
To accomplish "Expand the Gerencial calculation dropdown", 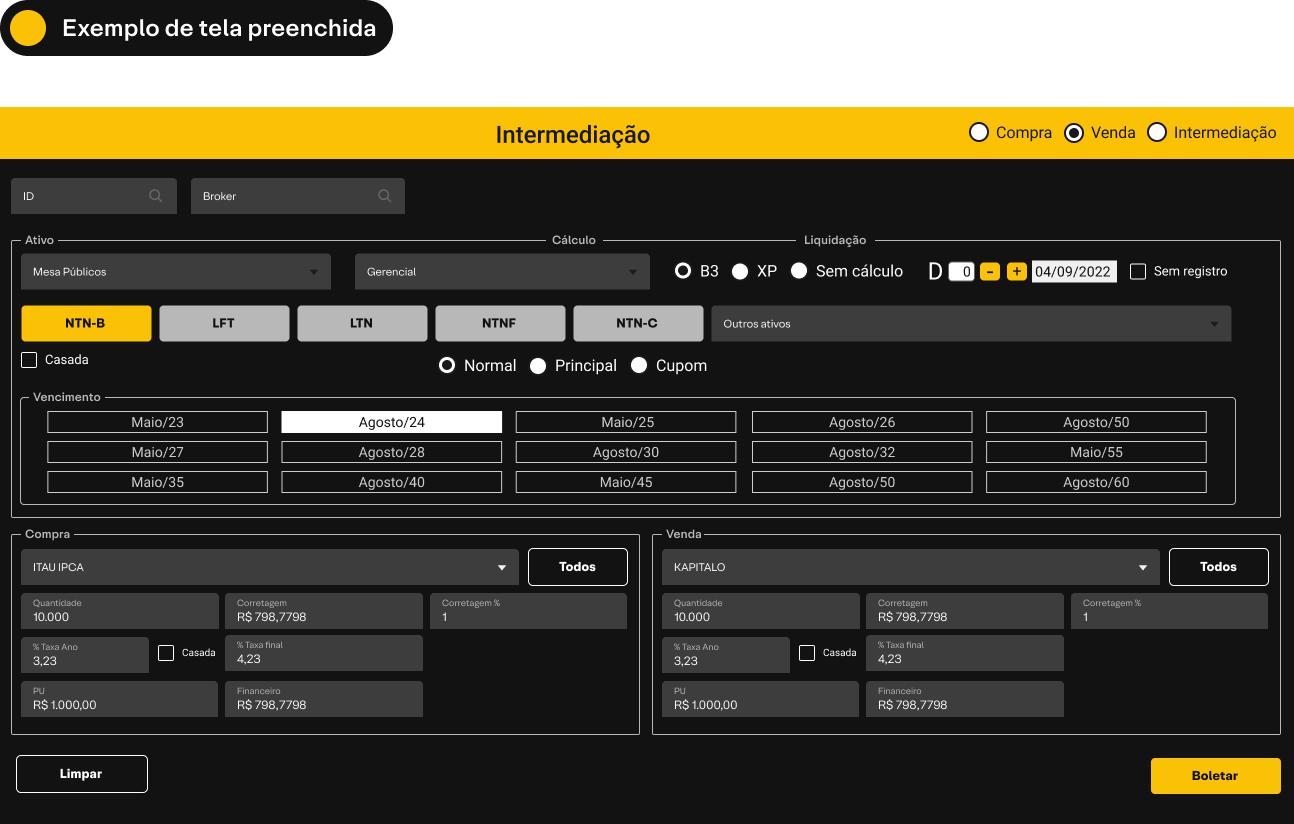I will coord(502,272).
